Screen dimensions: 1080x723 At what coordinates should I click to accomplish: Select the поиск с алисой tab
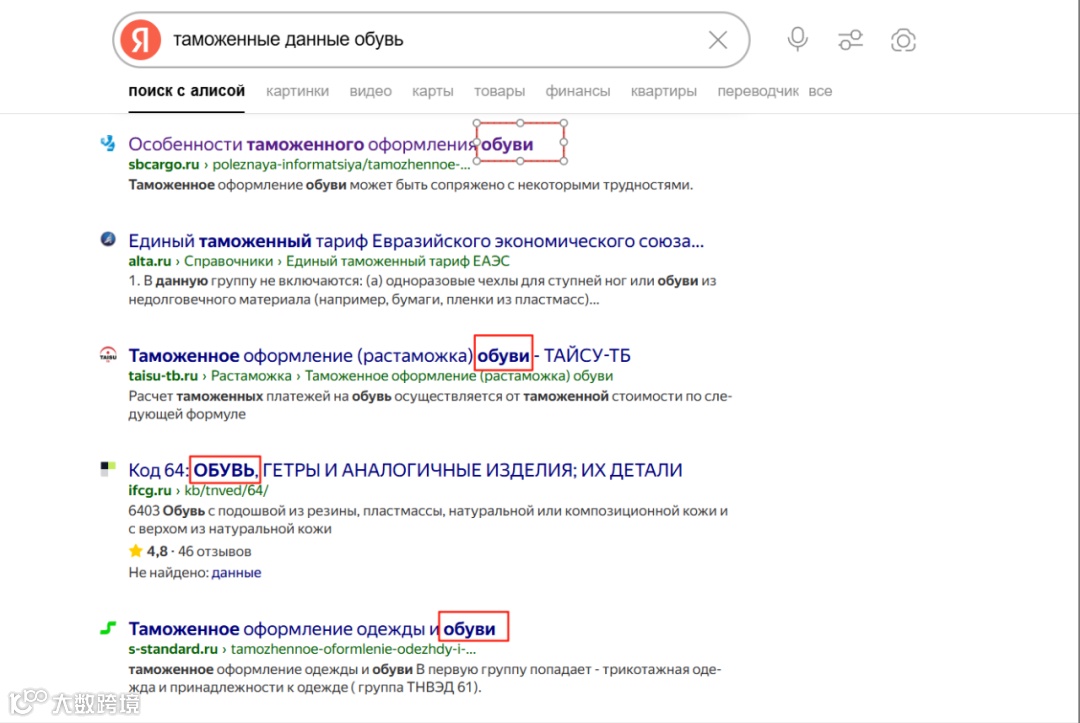pyautogui.click(x=187, y=91)
